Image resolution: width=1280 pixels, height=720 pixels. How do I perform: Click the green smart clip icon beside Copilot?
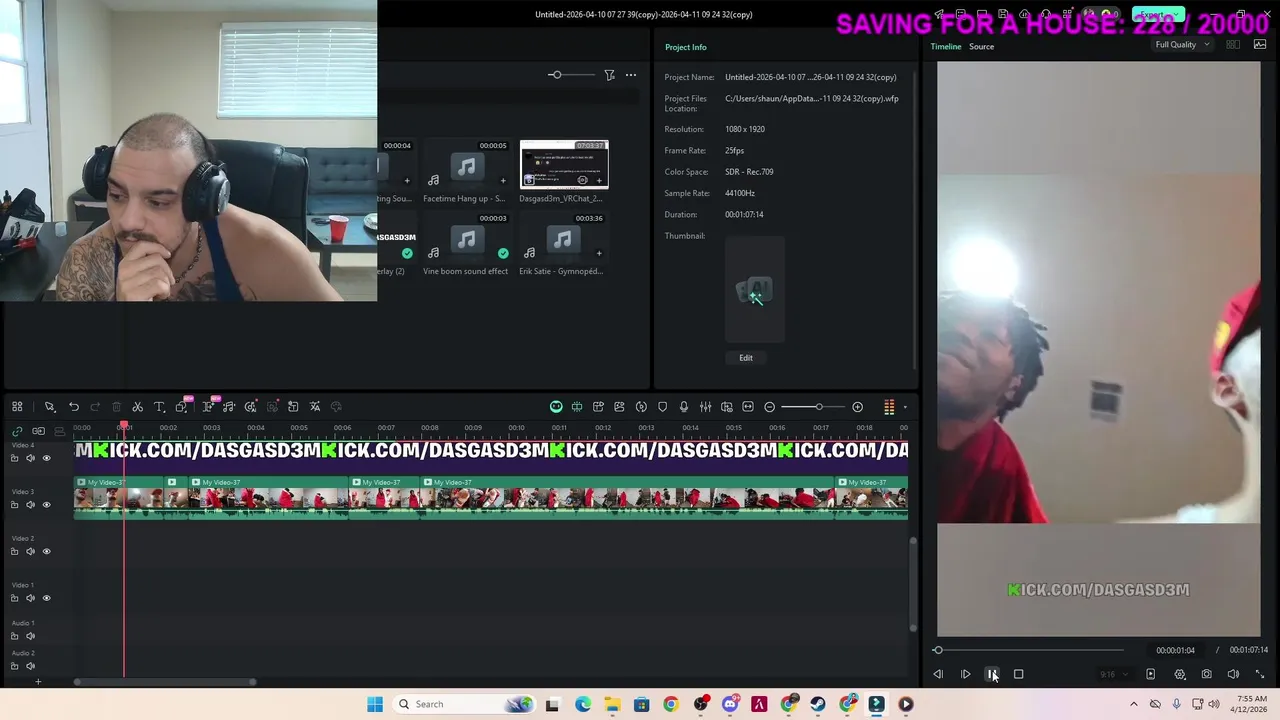coord(577,407)
